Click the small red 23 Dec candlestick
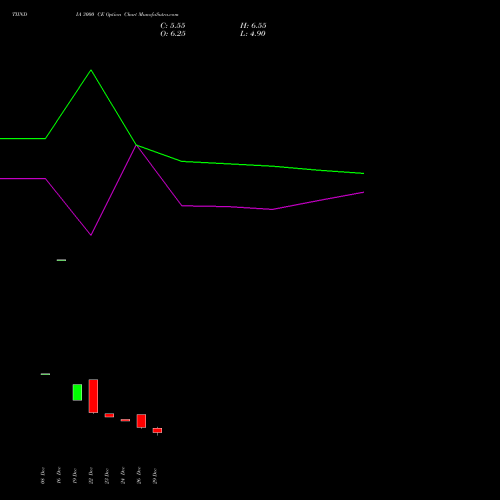The height and width of the screenshot is (500, 500). [109, 415]
